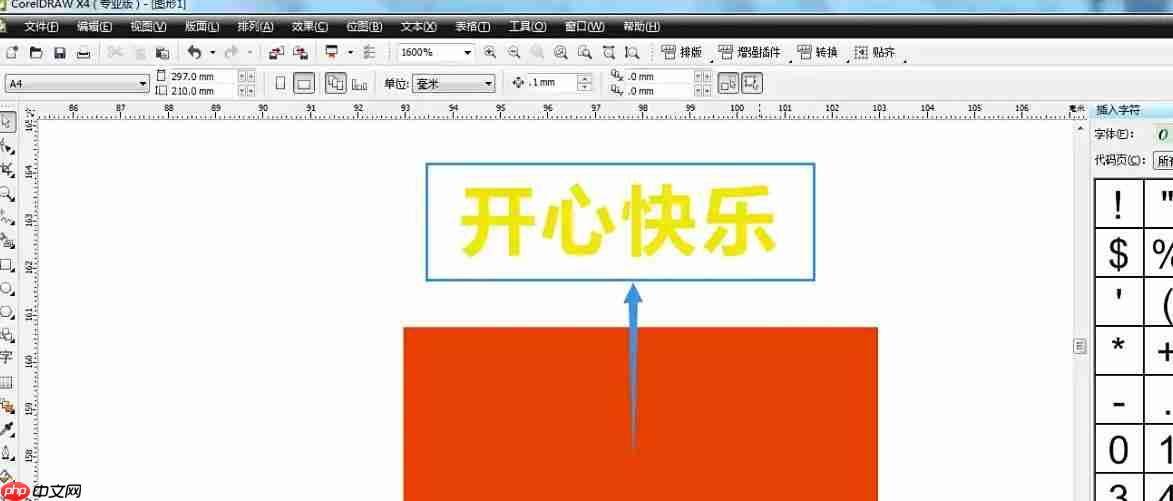Select the yellow 开心快乐 text on canvas
Image resolution: width=1173 pixels, height=501 pixels.
tap(617, 222)
